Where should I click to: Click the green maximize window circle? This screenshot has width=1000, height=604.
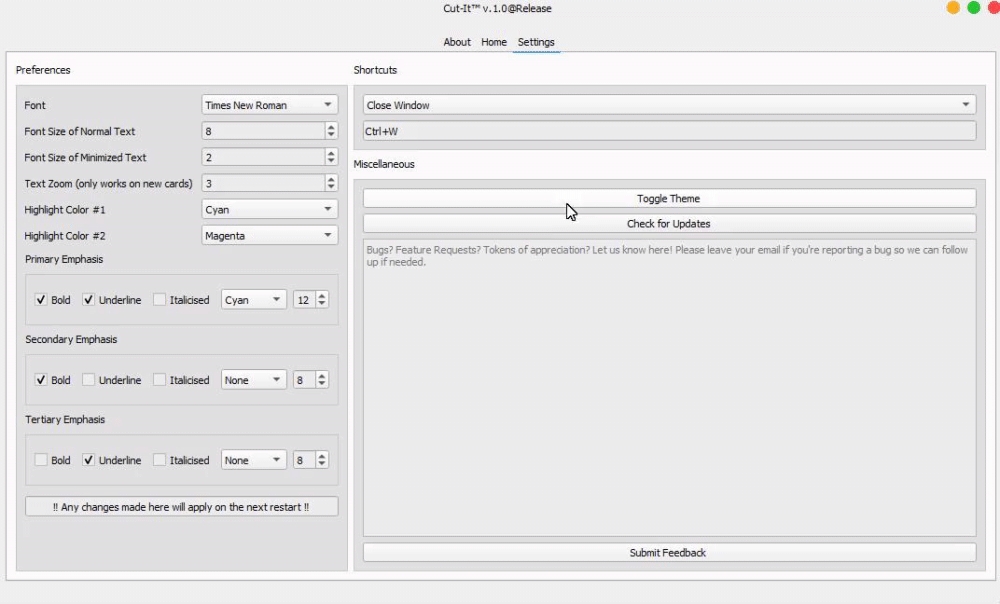click(973, 8)
